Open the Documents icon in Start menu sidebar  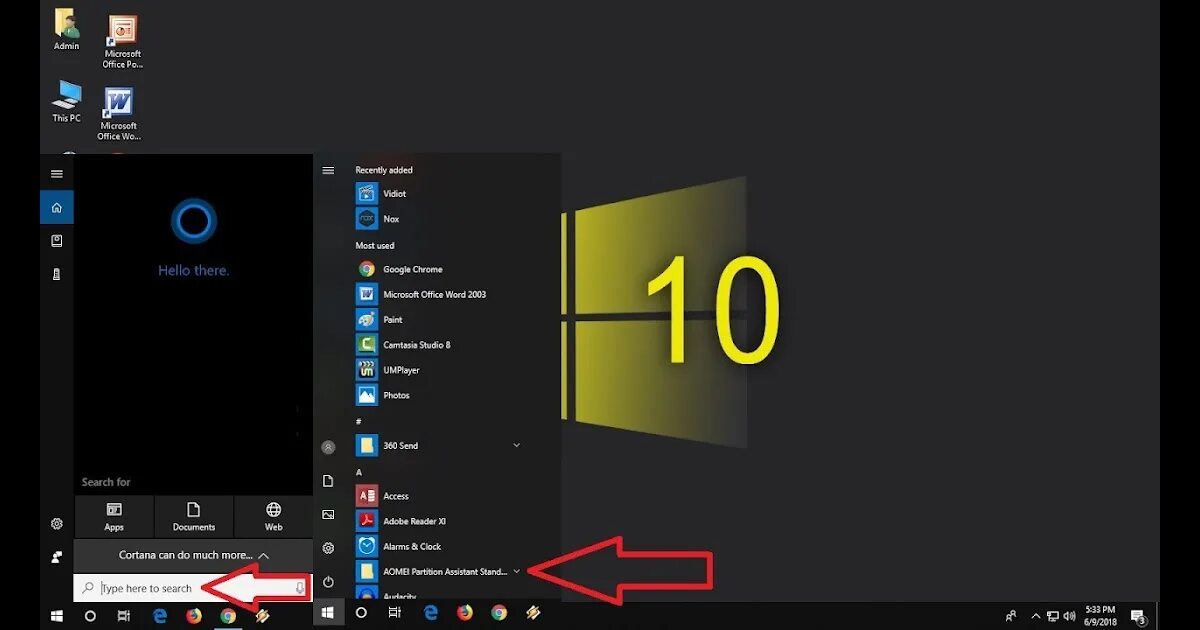[328, 481]
